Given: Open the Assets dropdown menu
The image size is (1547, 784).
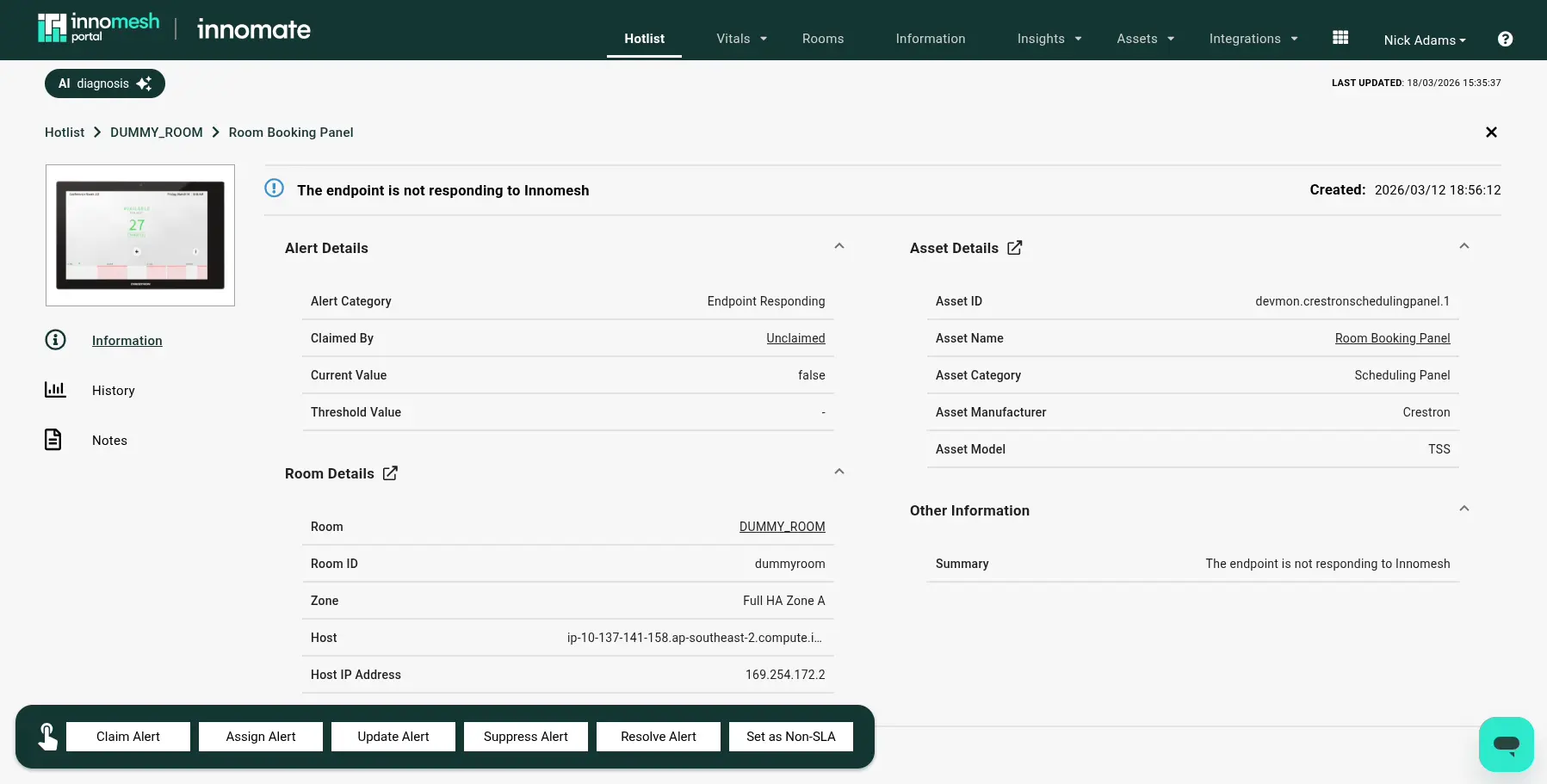Looking at the screenshot, I should (x=1146, y=39).
